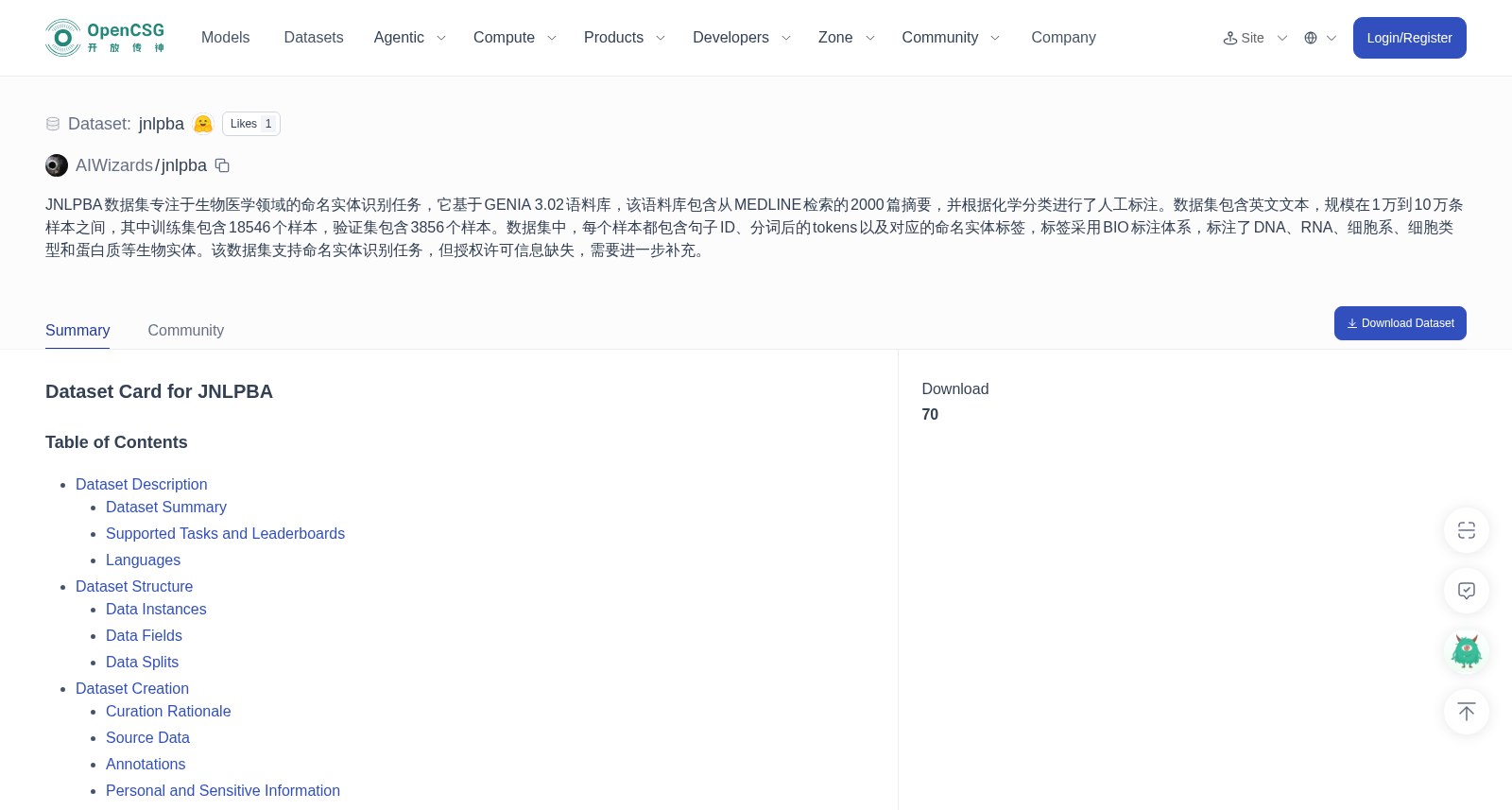The height and width of the screenshot is (810, 1512).
Task: Go to Supported Tasks and Leaderboards
Action: pyautogui.click(x=225, y=533)
